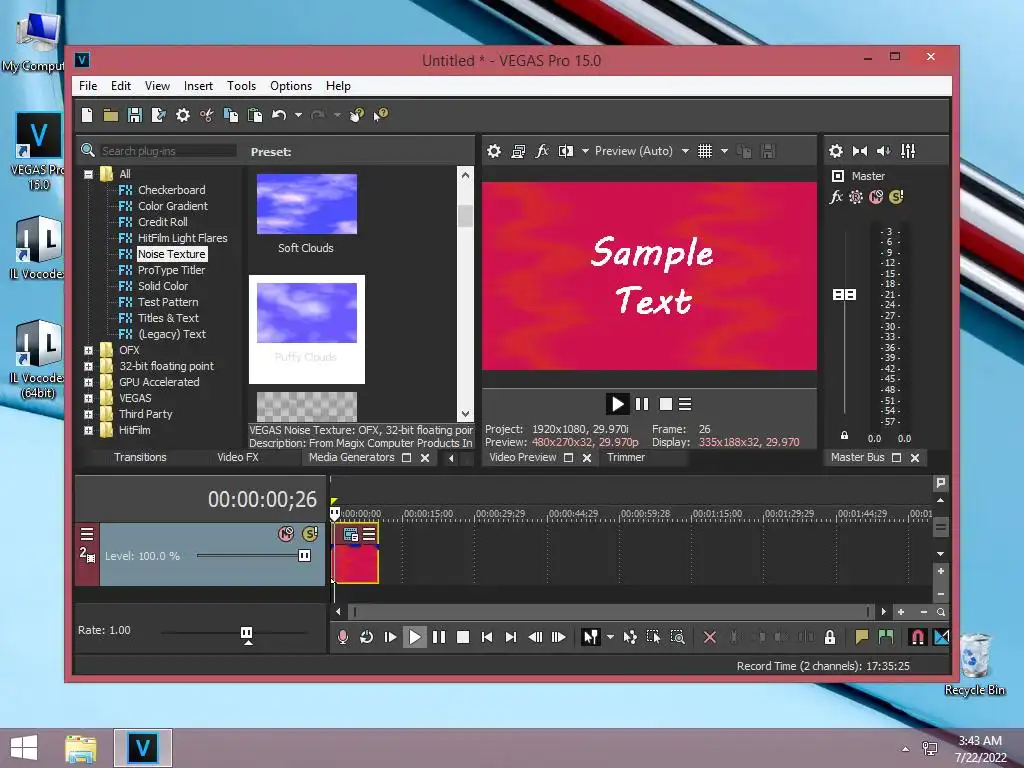
Task: Select Checkerboard generator
Action: pyautogui.click(x=172, y=190)
